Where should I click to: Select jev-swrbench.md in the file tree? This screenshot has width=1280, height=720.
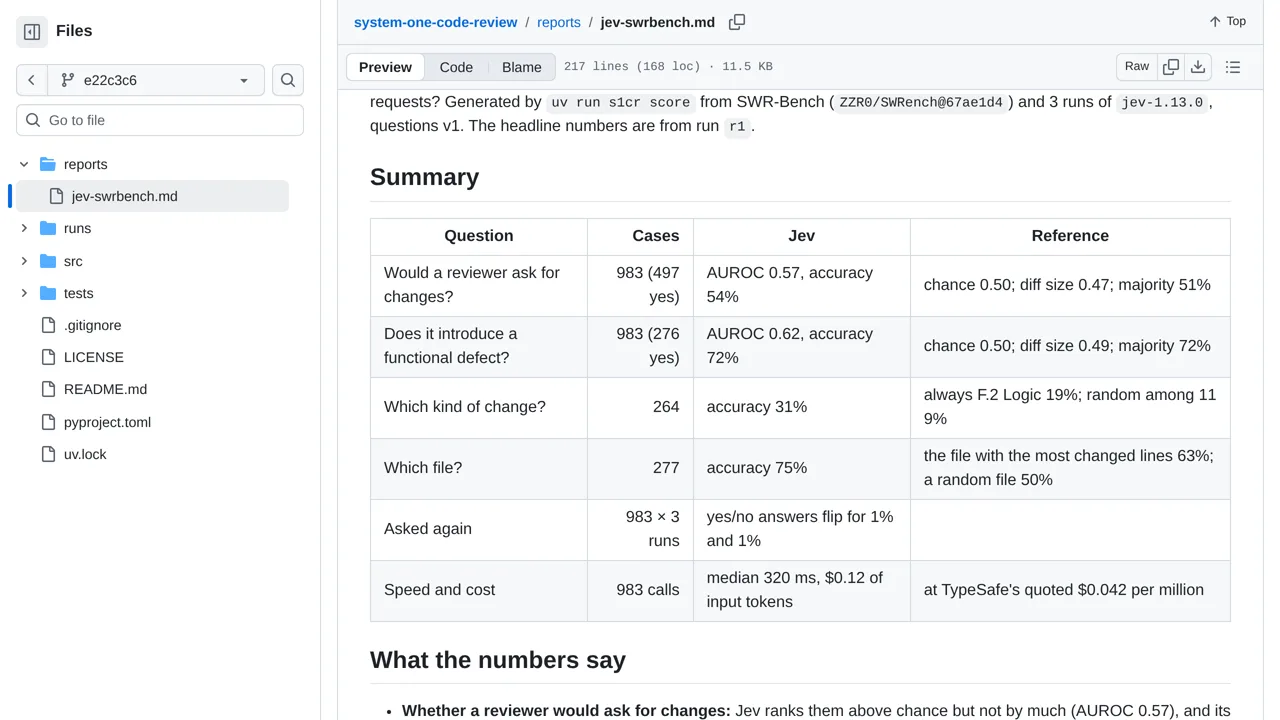[x=152, y=196]
